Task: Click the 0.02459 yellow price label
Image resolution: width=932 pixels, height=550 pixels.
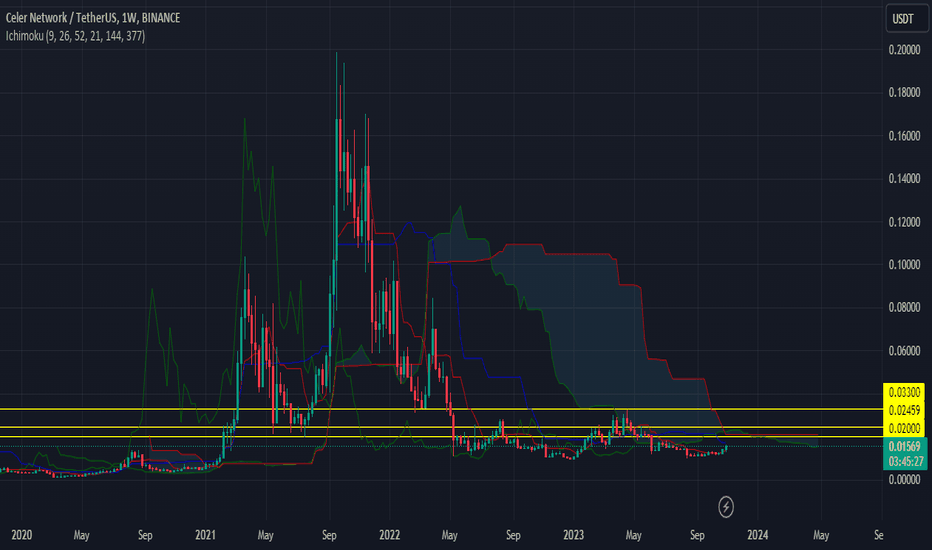Action: click(904, 410)
